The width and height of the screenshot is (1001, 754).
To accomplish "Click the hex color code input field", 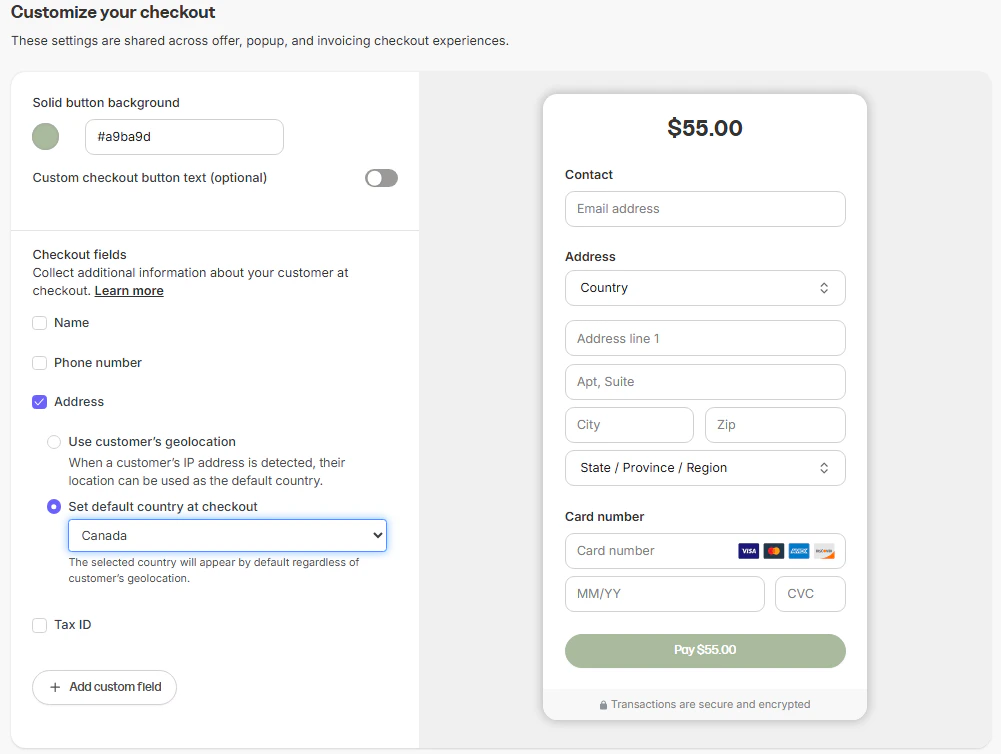I will 184,137.
